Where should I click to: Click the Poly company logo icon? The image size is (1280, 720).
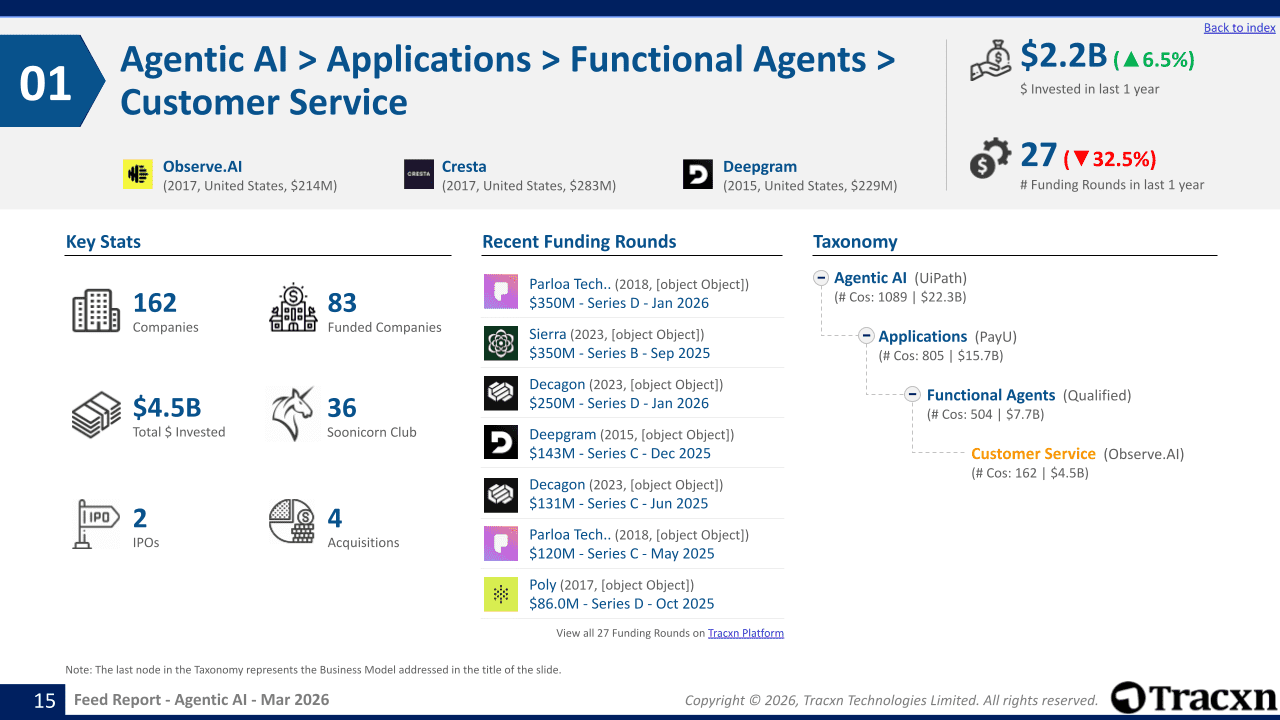pos(501,594)
